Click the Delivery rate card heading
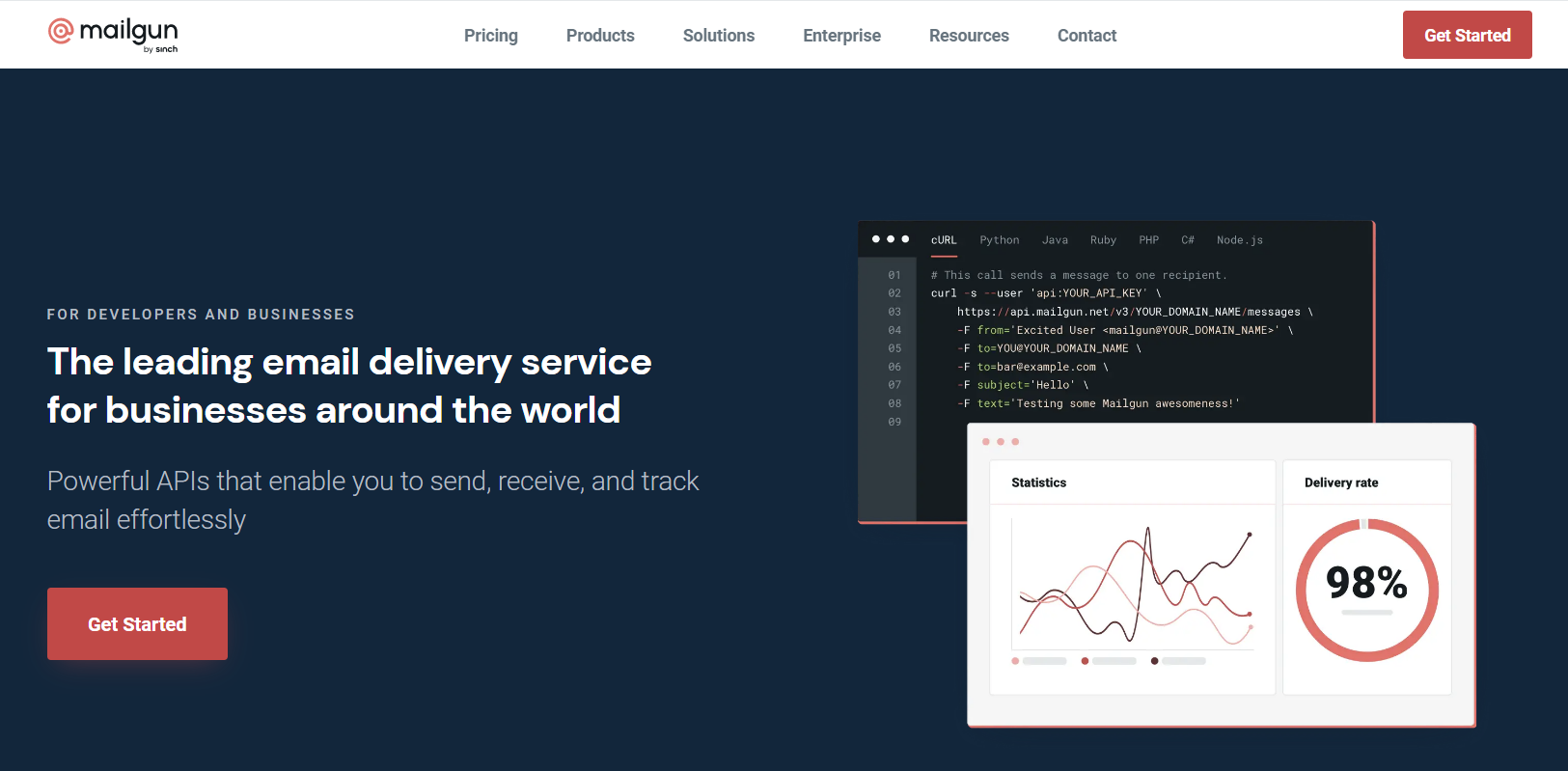The width and height of the screenshot is (1568, 771). 1341,482
